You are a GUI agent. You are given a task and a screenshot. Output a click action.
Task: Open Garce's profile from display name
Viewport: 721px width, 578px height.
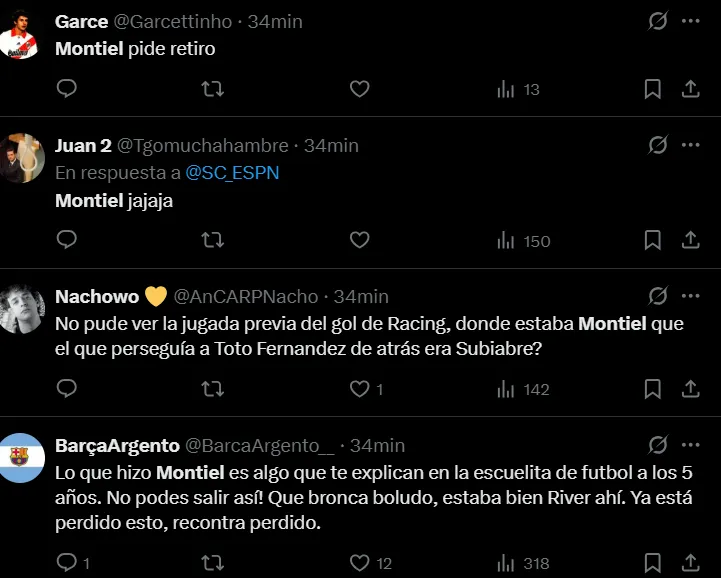82,21
